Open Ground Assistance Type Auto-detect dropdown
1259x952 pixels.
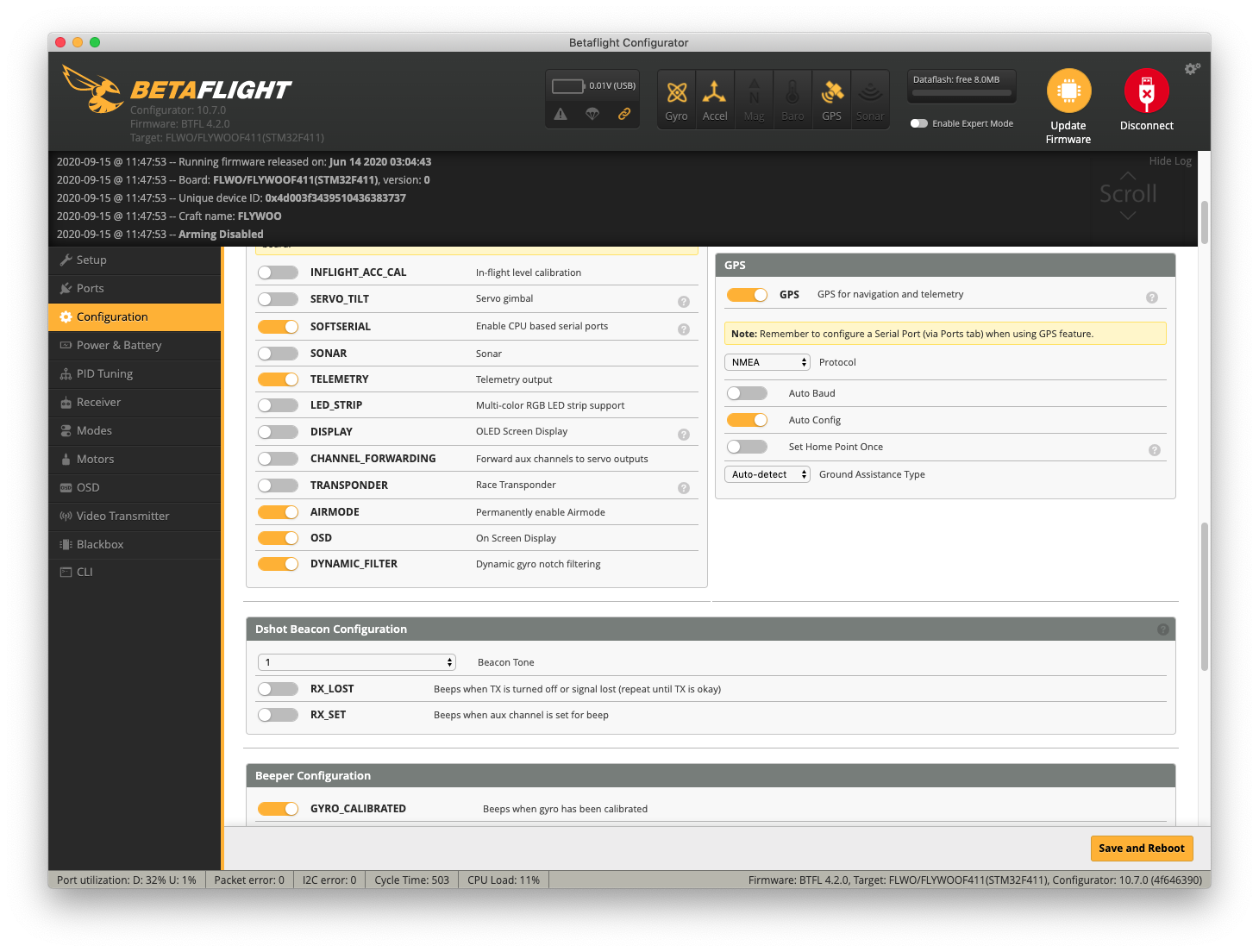pyautogui.click(x=767, y=474)
